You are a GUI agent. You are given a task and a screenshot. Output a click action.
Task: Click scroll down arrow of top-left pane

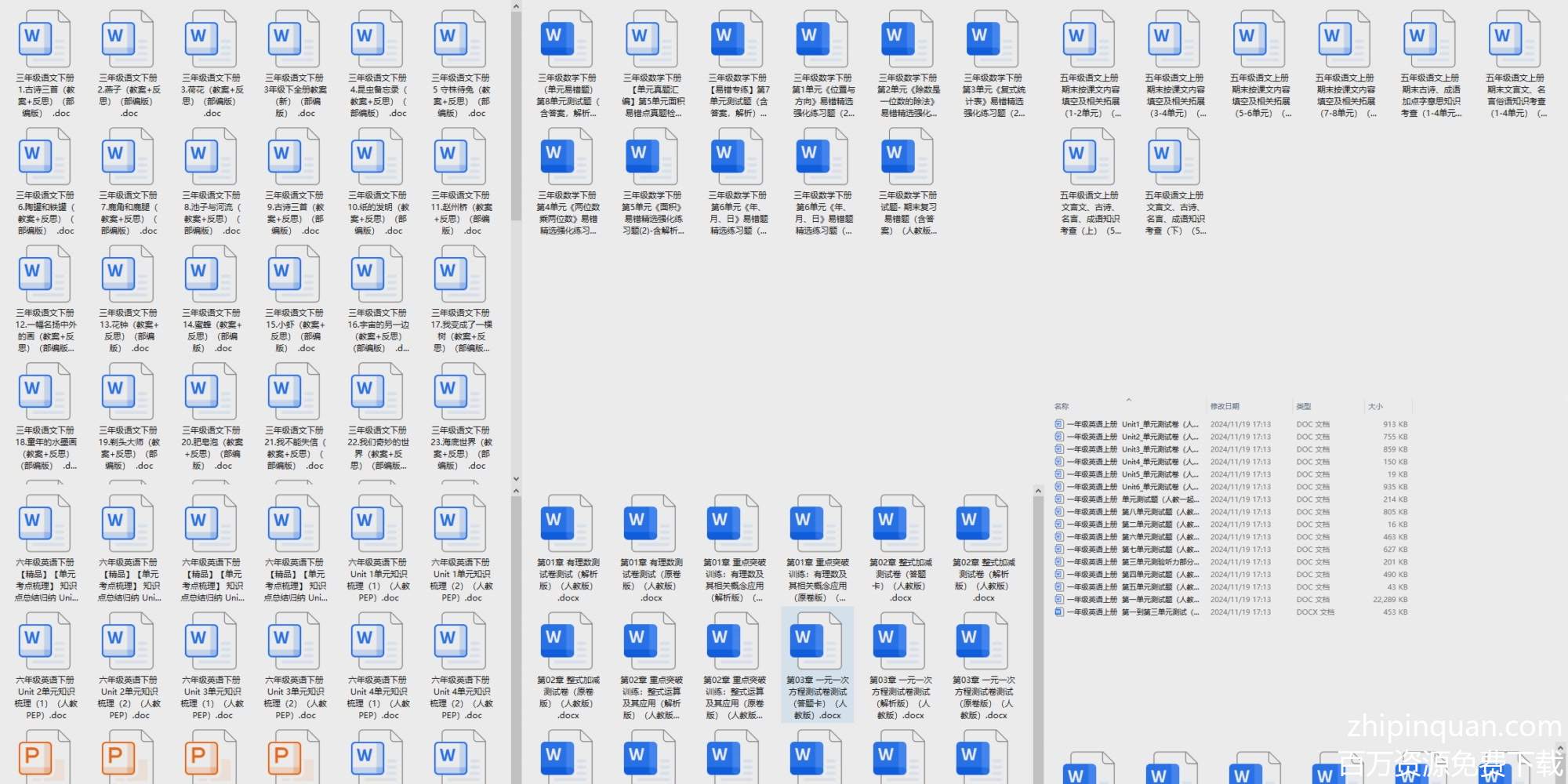point(516,478)
